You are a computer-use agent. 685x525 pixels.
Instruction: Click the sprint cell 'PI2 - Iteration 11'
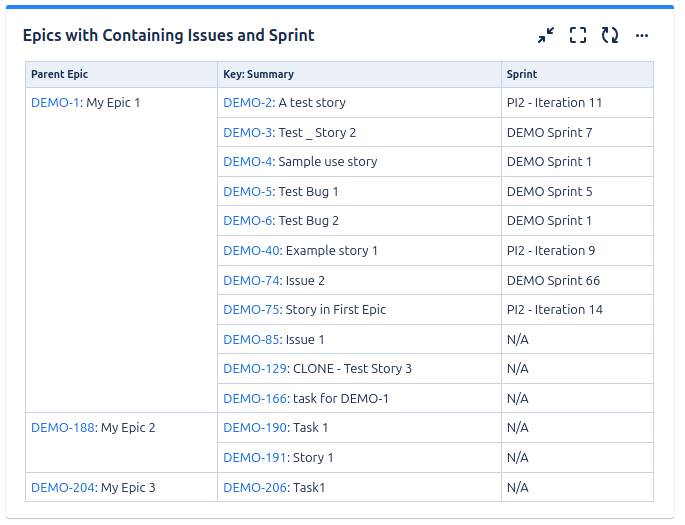coord(577,103)
